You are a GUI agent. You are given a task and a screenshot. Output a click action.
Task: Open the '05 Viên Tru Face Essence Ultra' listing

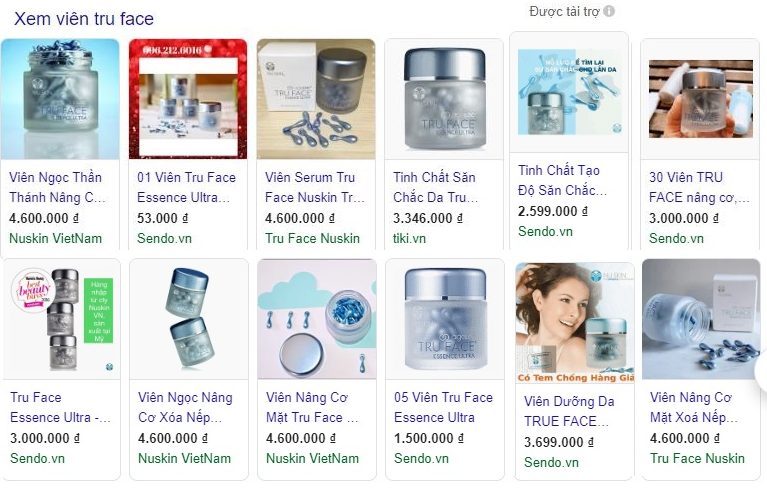tap(443, 407)
